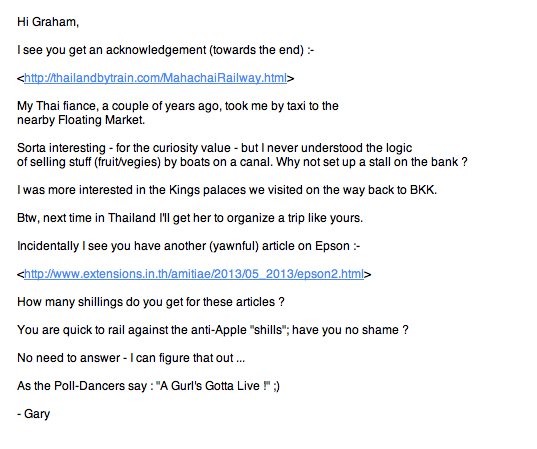Click the 'My Thai fiance' sentence line

(178, 106)
